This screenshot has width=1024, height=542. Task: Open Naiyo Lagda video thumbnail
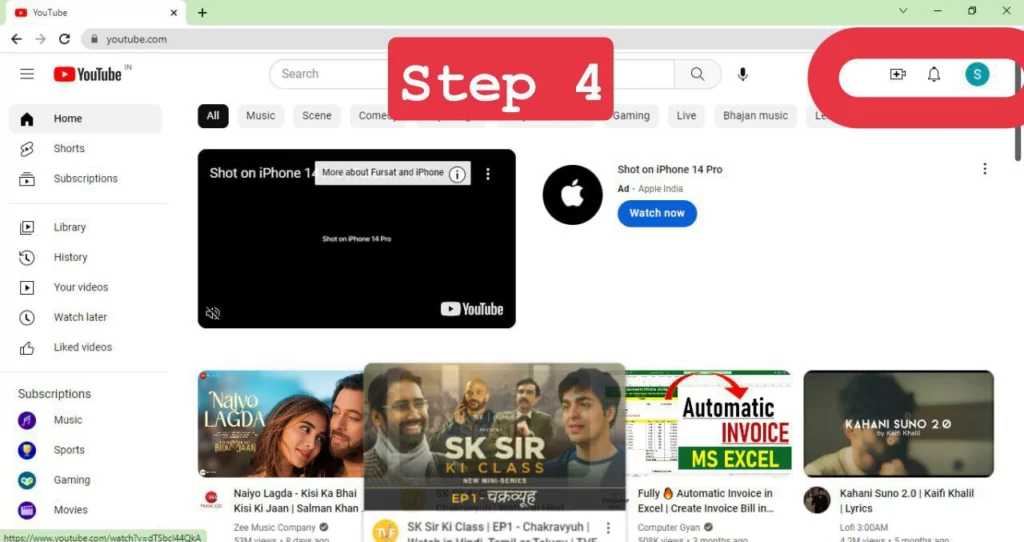tap(281, 424)
